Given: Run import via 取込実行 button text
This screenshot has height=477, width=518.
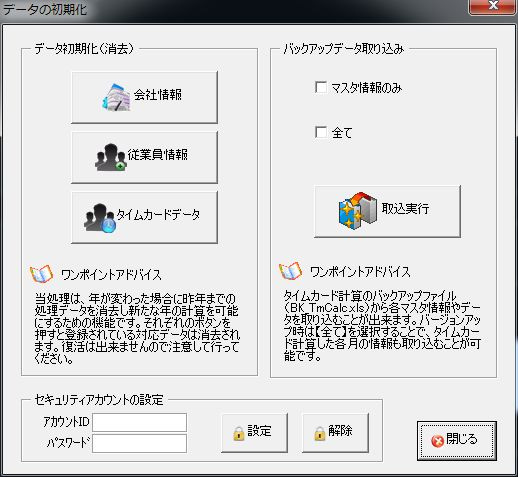Looking at the screenshot, I should click(x=405, y=208).
